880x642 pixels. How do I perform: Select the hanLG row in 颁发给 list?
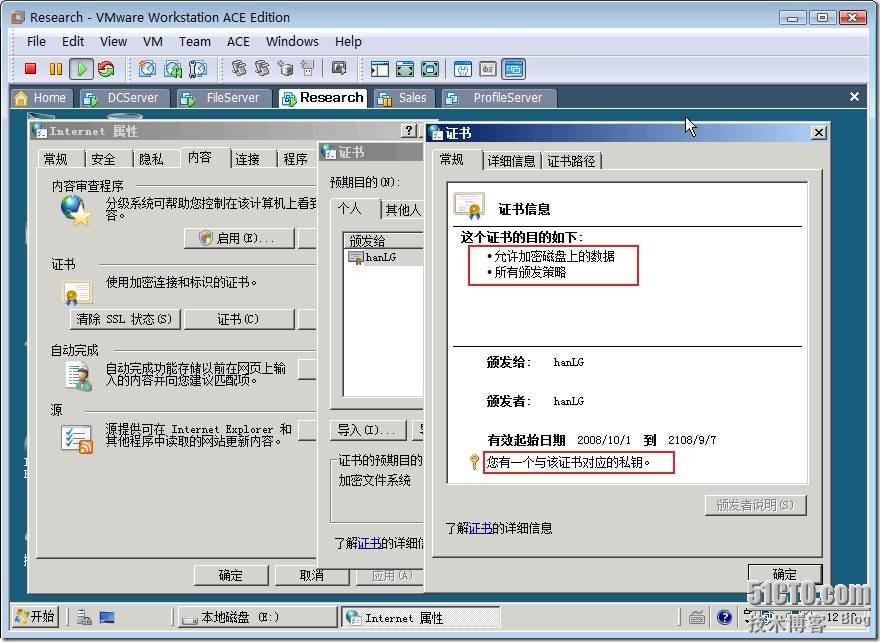[x=384, y=258]
